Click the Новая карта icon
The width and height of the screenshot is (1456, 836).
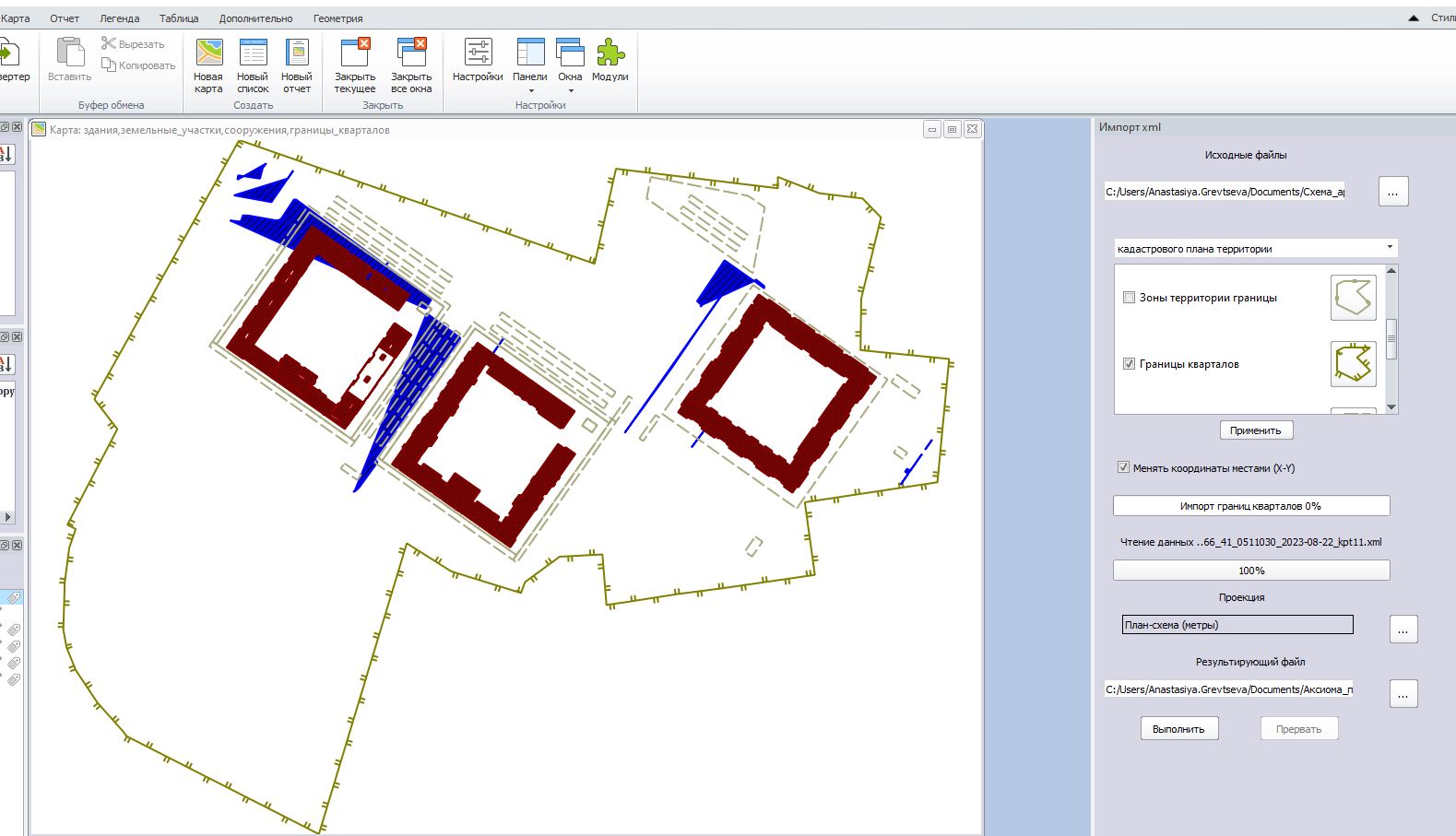208,53
